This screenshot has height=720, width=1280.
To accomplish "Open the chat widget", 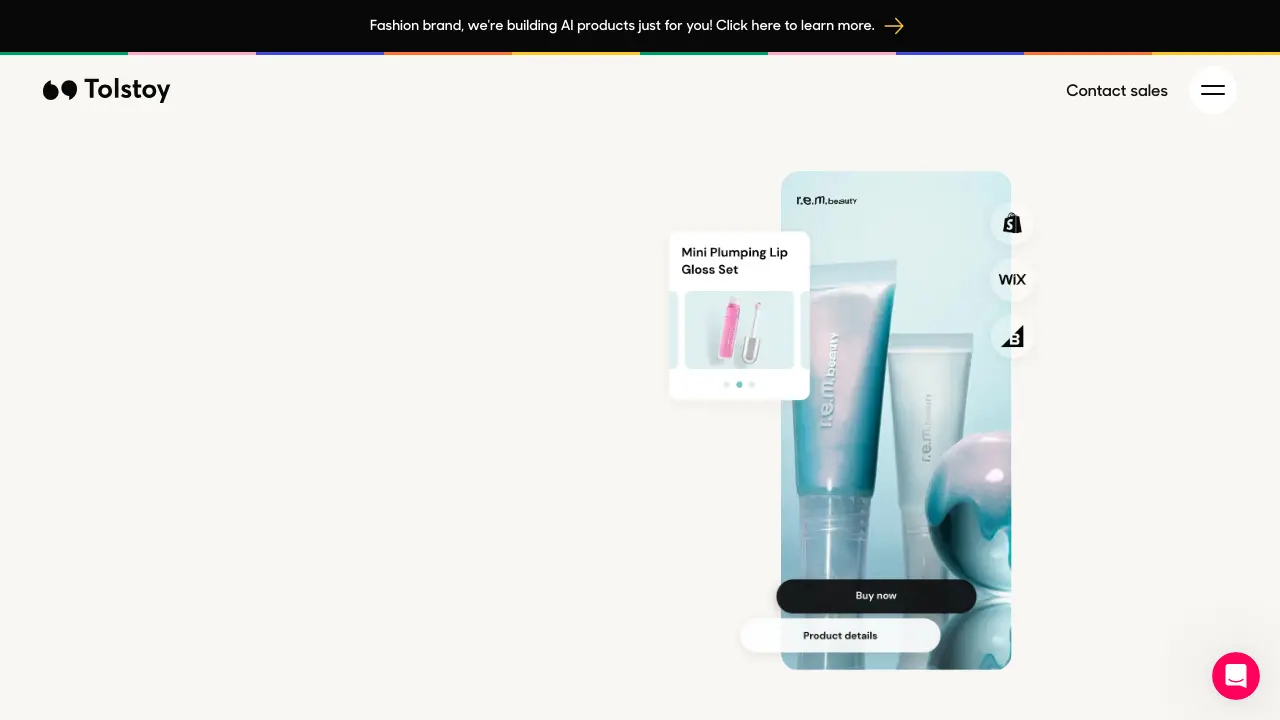I will click(1236, 676).
